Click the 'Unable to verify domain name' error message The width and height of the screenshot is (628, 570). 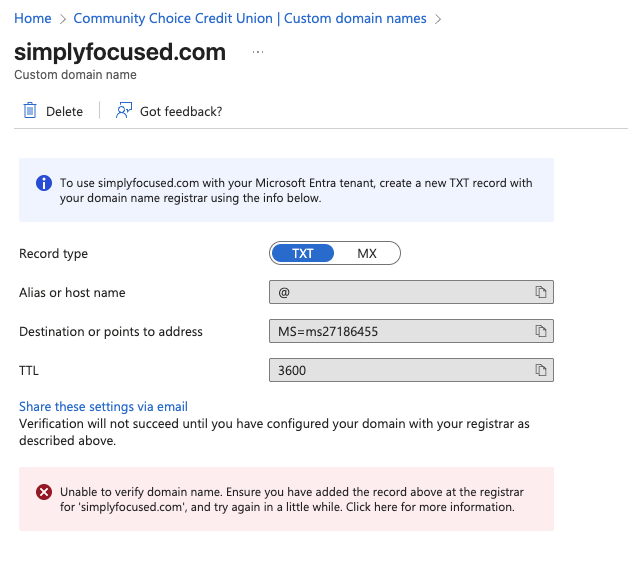point(292,499)
